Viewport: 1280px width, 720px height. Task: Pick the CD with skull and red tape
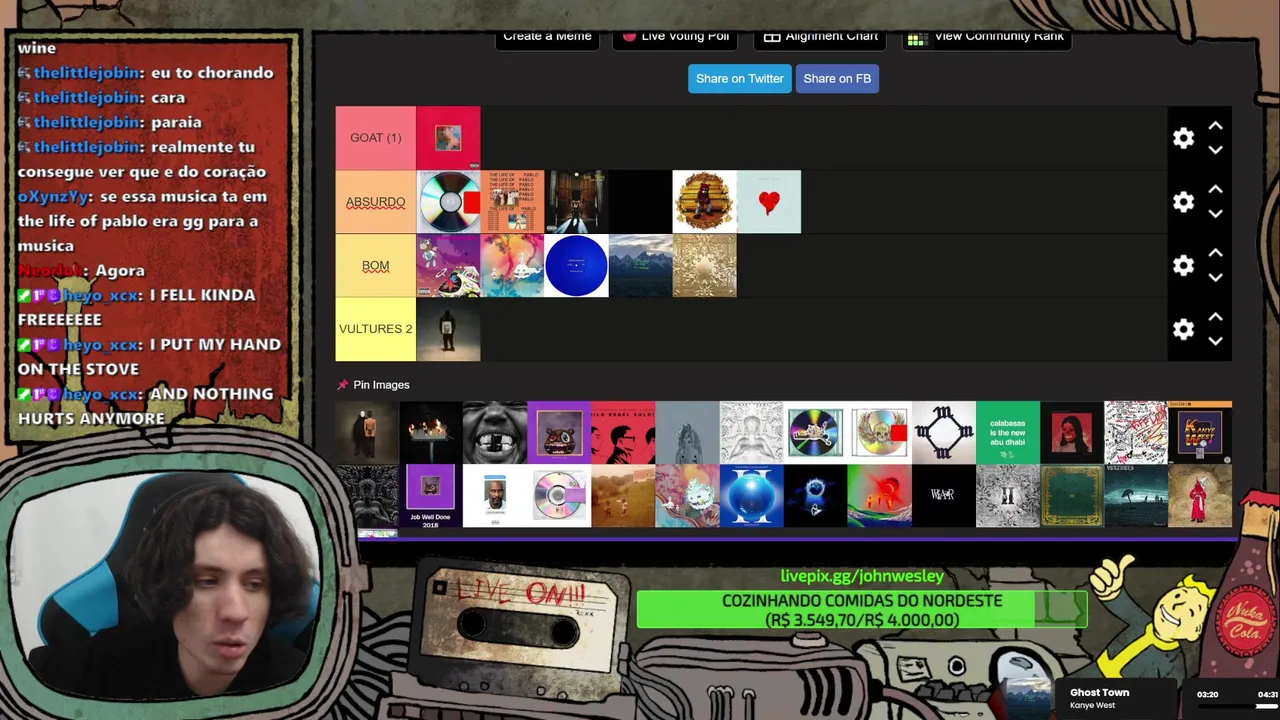pos(879,433)
